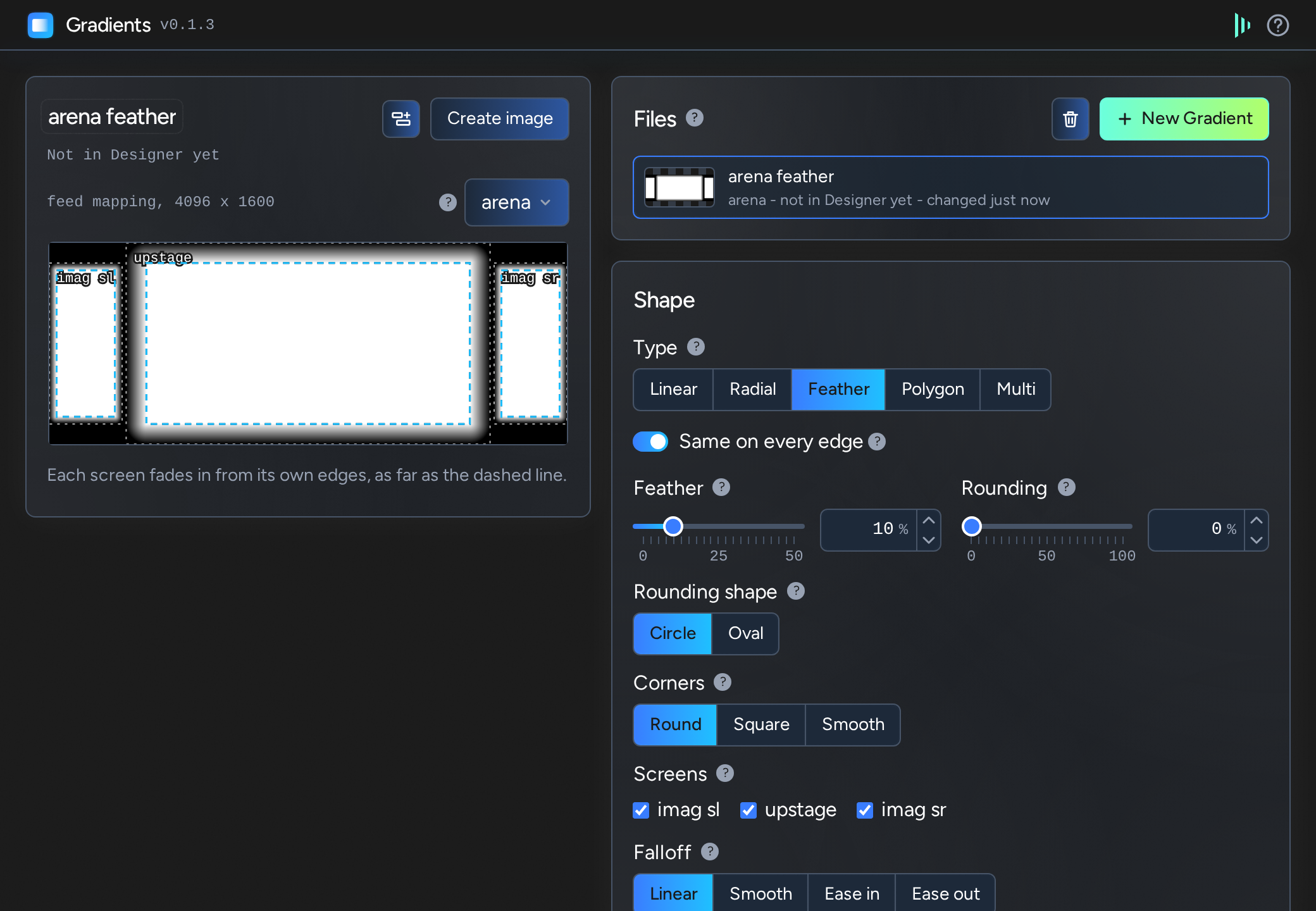Uncheck the imag sl screen checkbox
1316x911 pixels.
[x=641, y=810]
